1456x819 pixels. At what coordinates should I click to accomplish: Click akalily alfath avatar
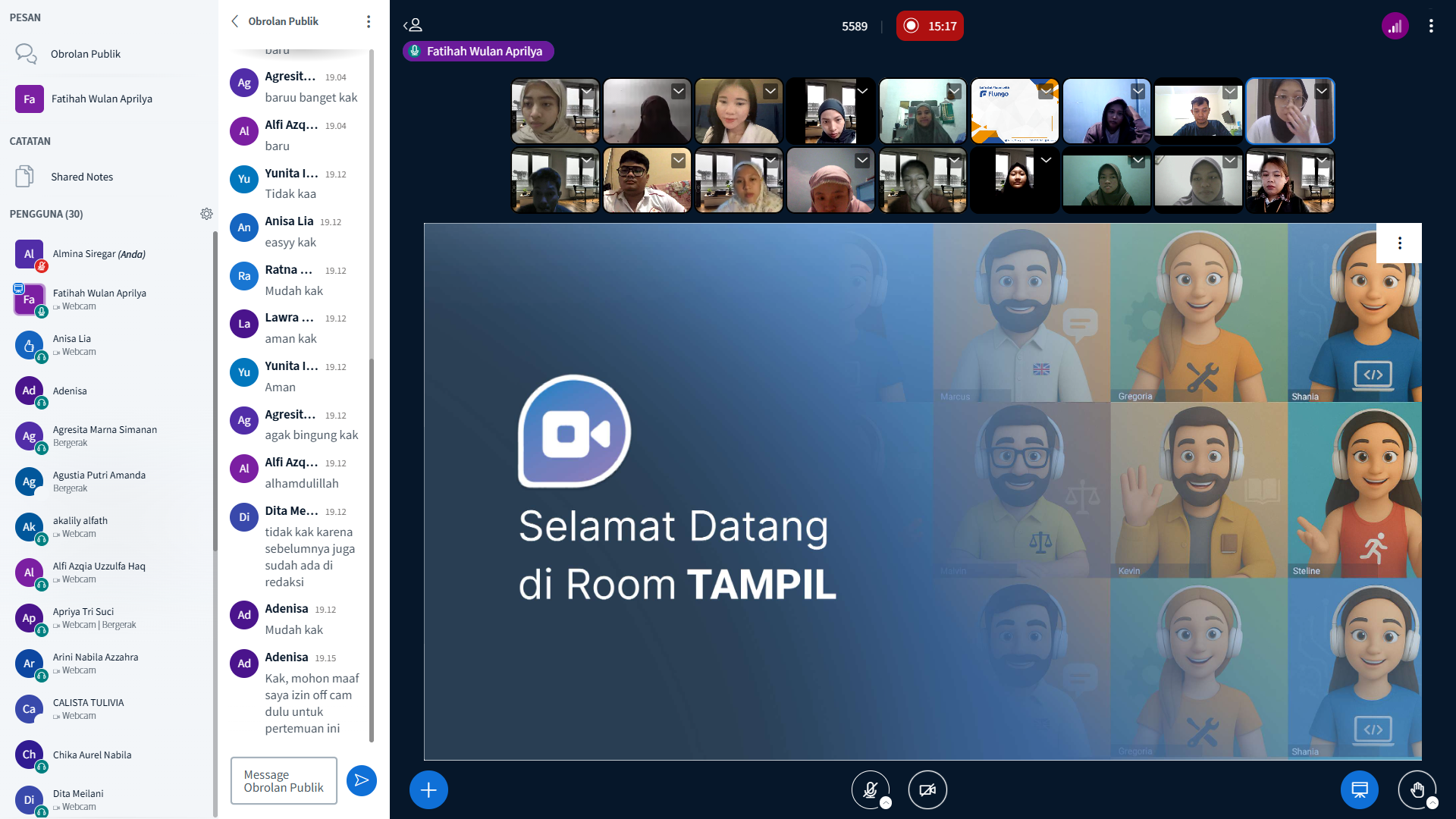(29, 527)
